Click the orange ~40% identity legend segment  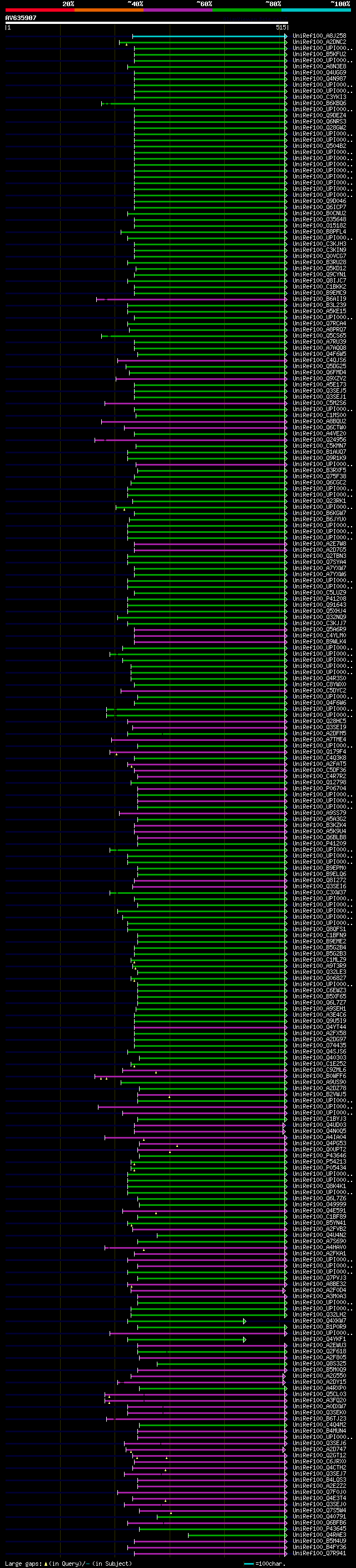coord(109,11)
